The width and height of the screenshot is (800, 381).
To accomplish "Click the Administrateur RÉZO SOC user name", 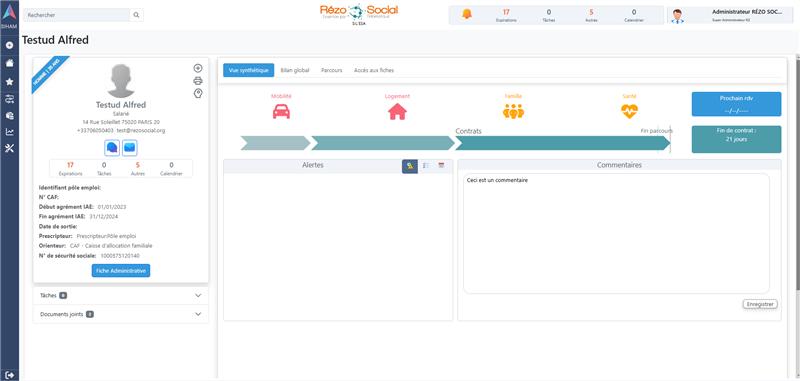I will [746, 12].
